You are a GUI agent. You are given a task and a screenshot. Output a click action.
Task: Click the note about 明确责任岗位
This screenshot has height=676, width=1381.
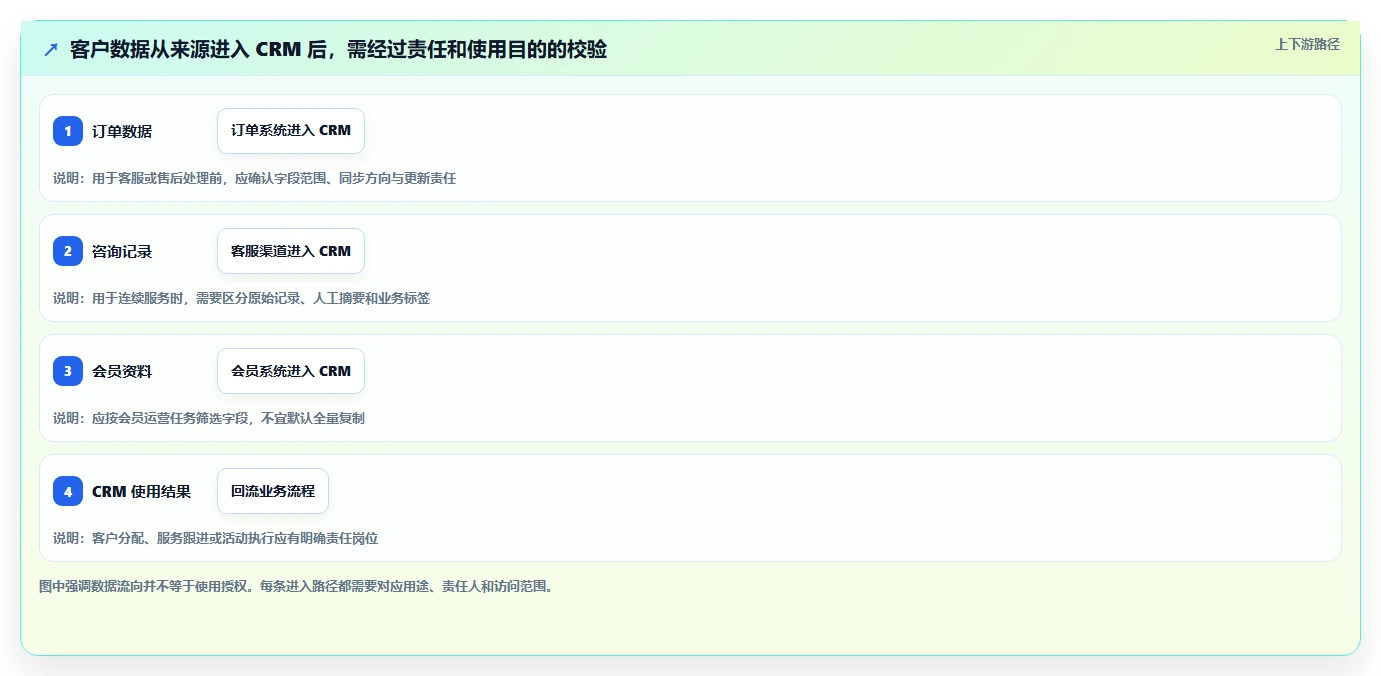click(x=215, y=538)
